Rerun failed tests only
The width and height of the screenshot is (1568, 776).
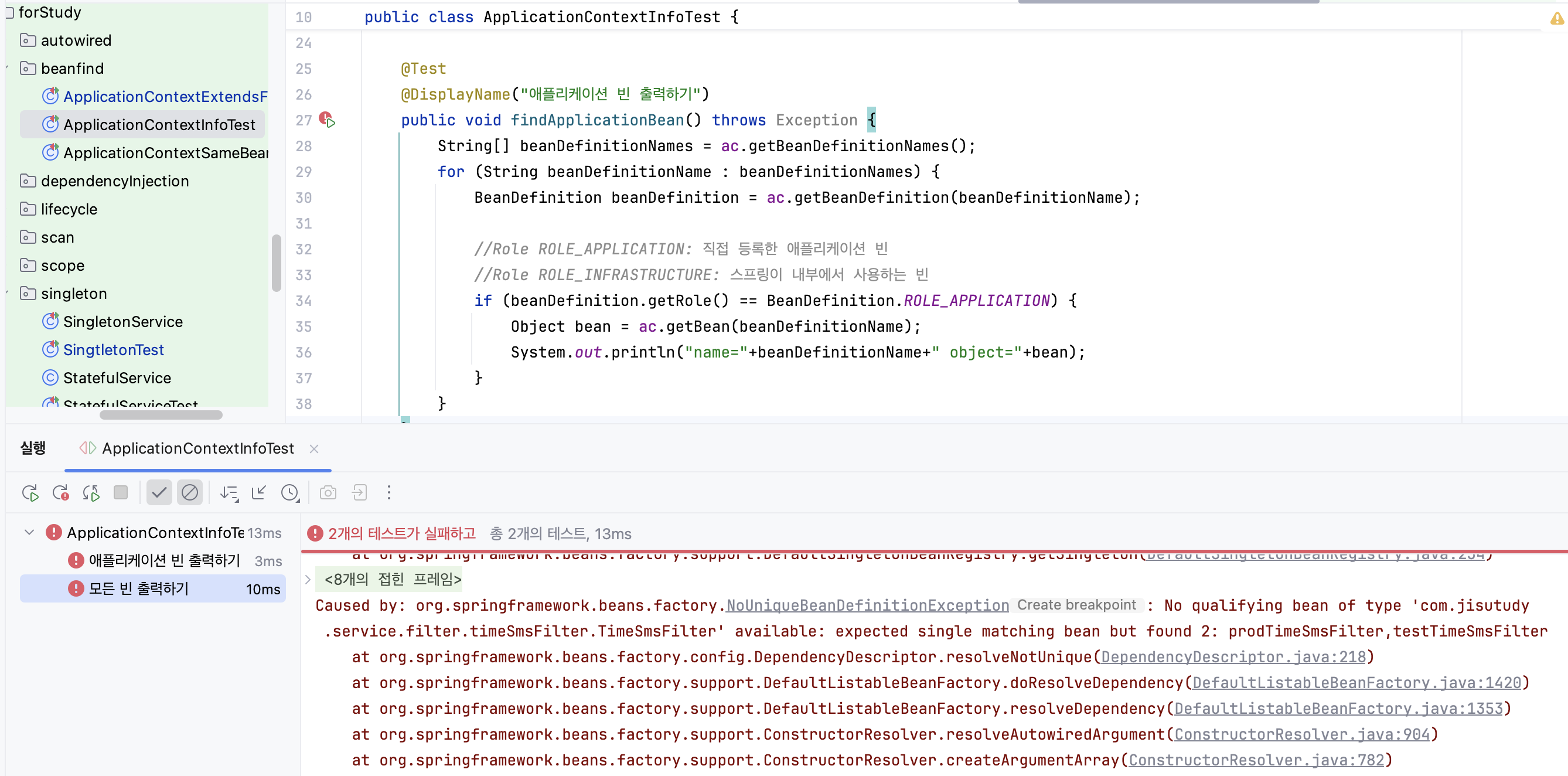tap(60, 492)
